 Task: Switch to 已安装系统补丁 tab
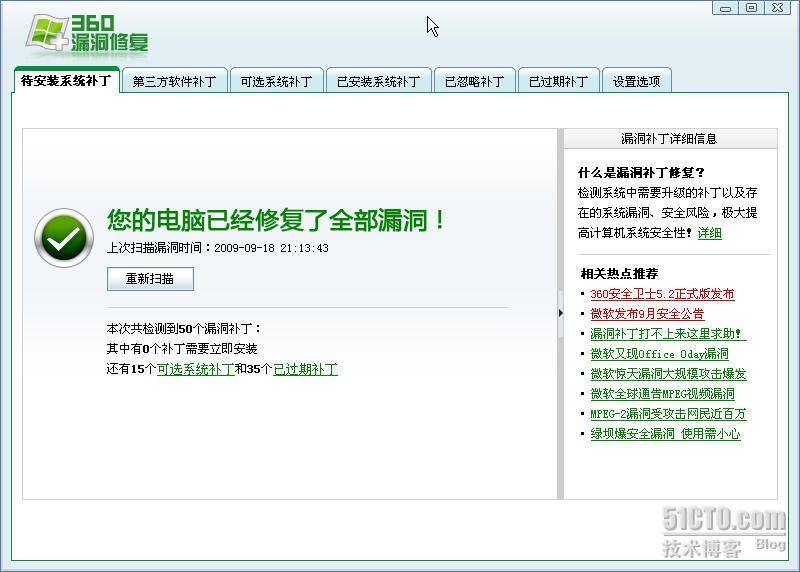(x=379, y=81)
